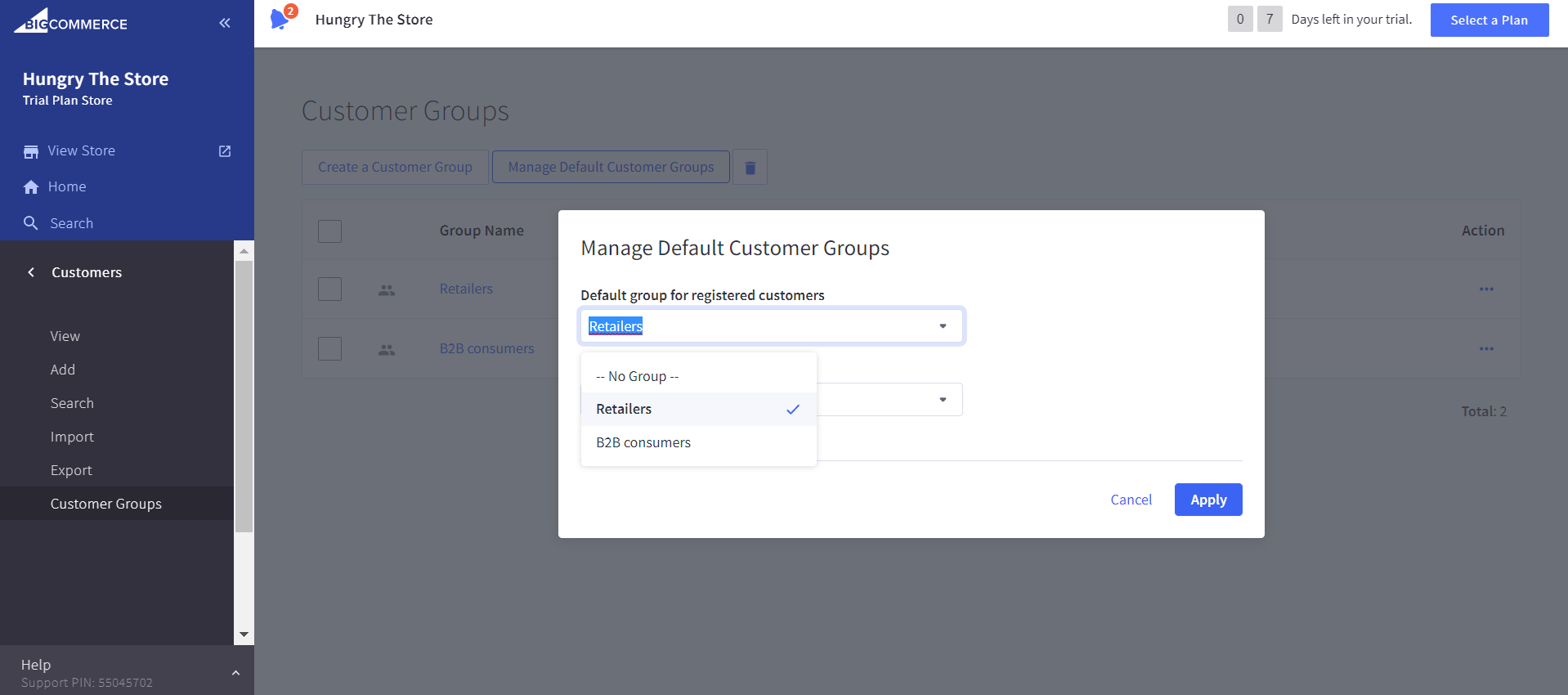Viewport: 1568px width, 695px height.
Task: Toggle the select-all groups checkbox
Action: coord(329,231)
